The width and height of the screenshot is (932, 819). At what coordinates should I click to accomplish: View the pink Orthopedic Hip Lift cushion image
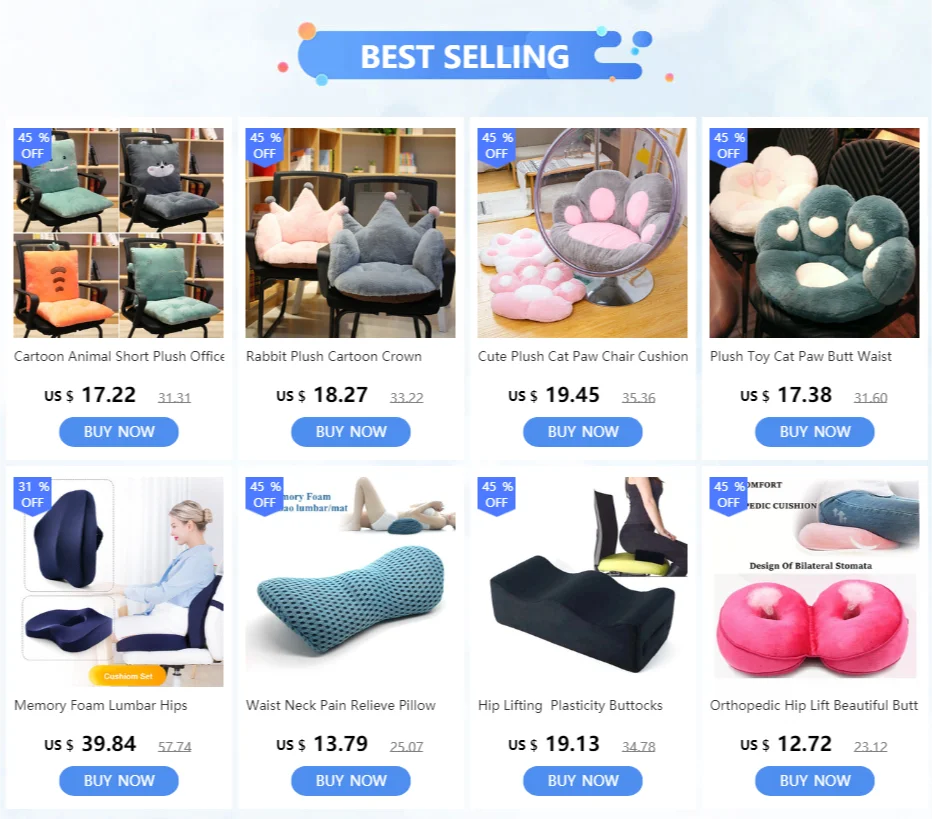click(x=814, y=582)
